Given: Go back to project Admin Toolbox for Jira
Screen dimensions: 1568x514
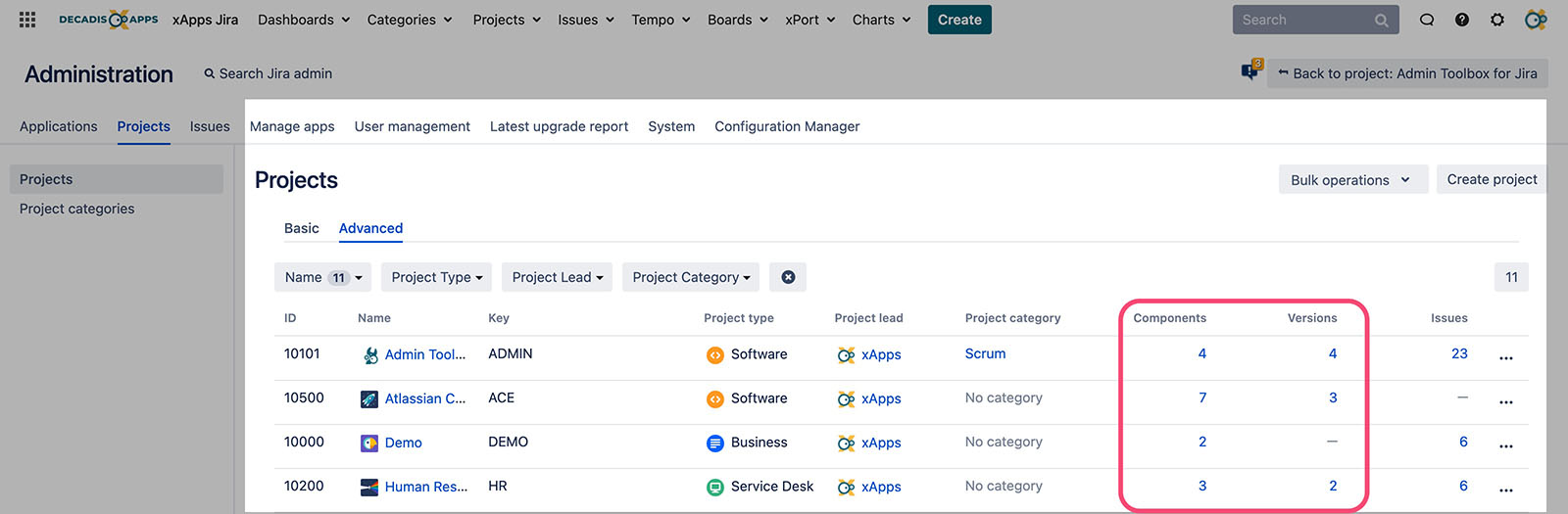Looking at the screenshot, I should tap(1407, 73).
